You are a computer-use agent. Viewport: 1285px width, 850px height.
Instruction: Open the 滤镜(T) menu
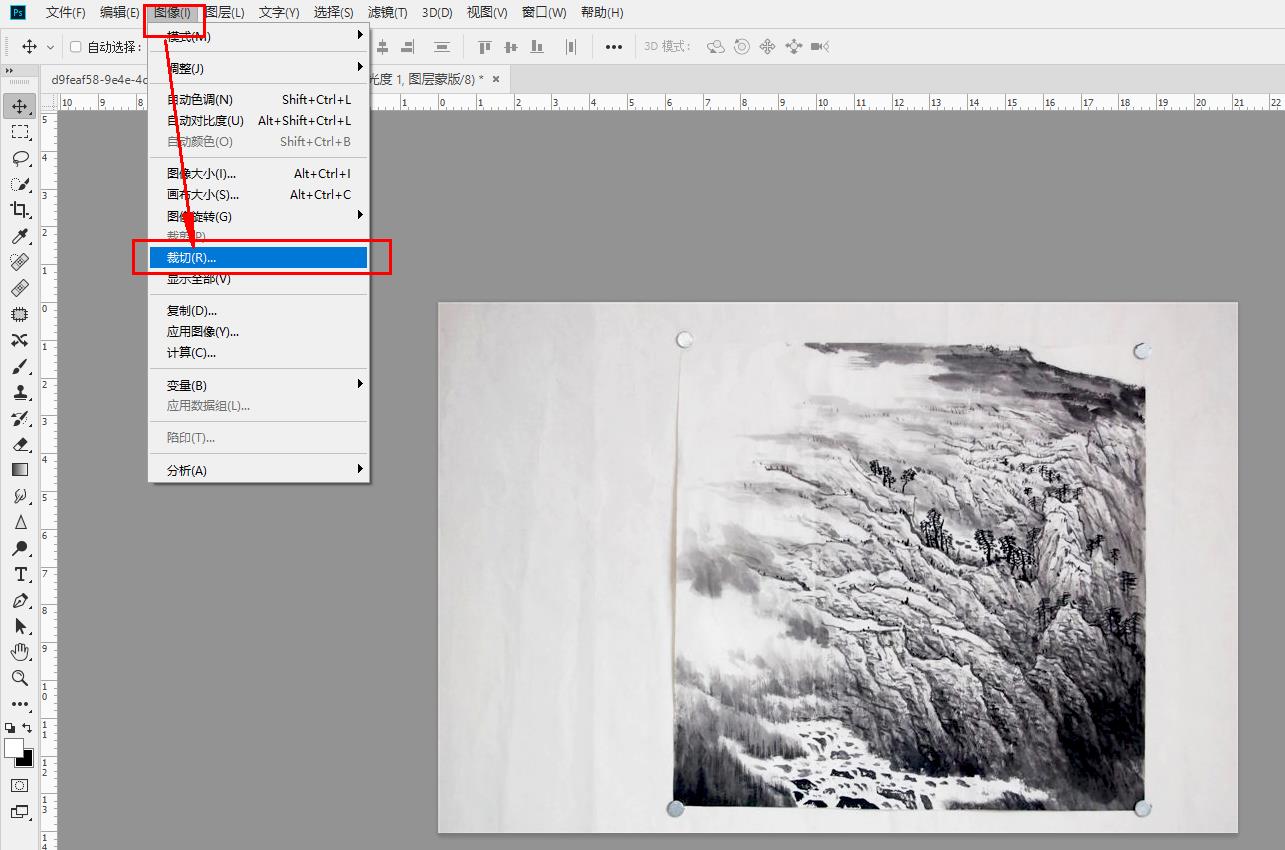(x=387, y=13)
